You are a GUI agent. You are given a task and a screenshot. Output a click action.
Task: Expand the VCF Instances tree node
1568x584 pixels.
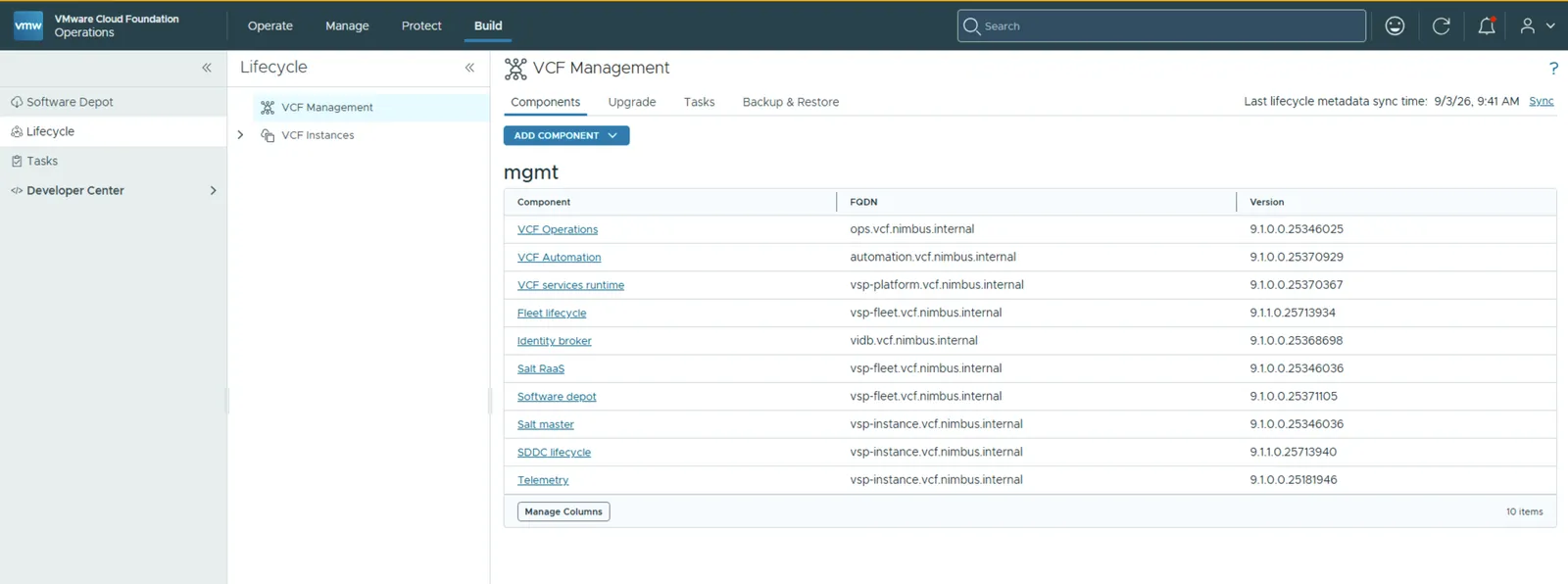click(x=240, y=135)
